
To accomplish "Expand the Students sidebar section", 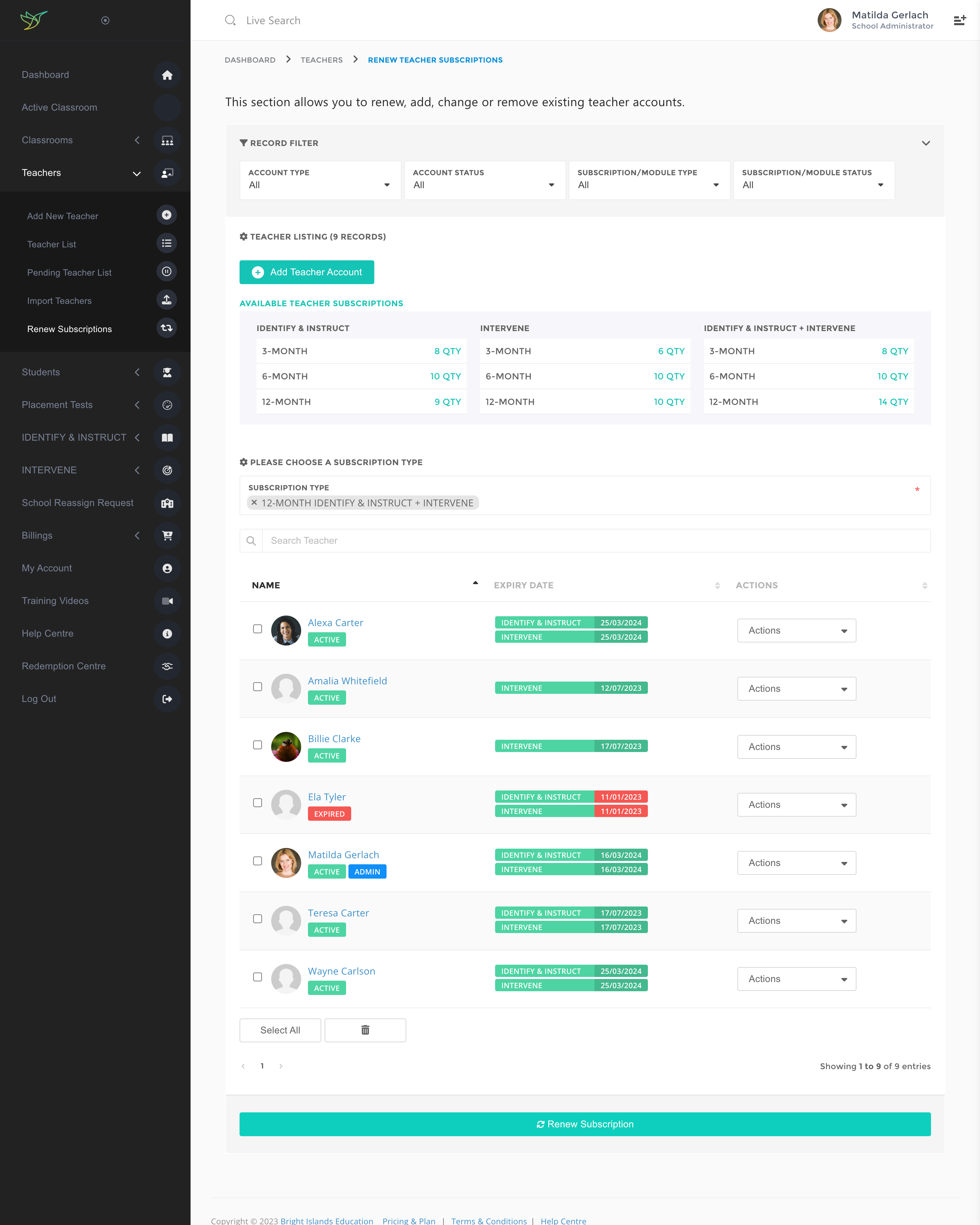I will point(136,372).
